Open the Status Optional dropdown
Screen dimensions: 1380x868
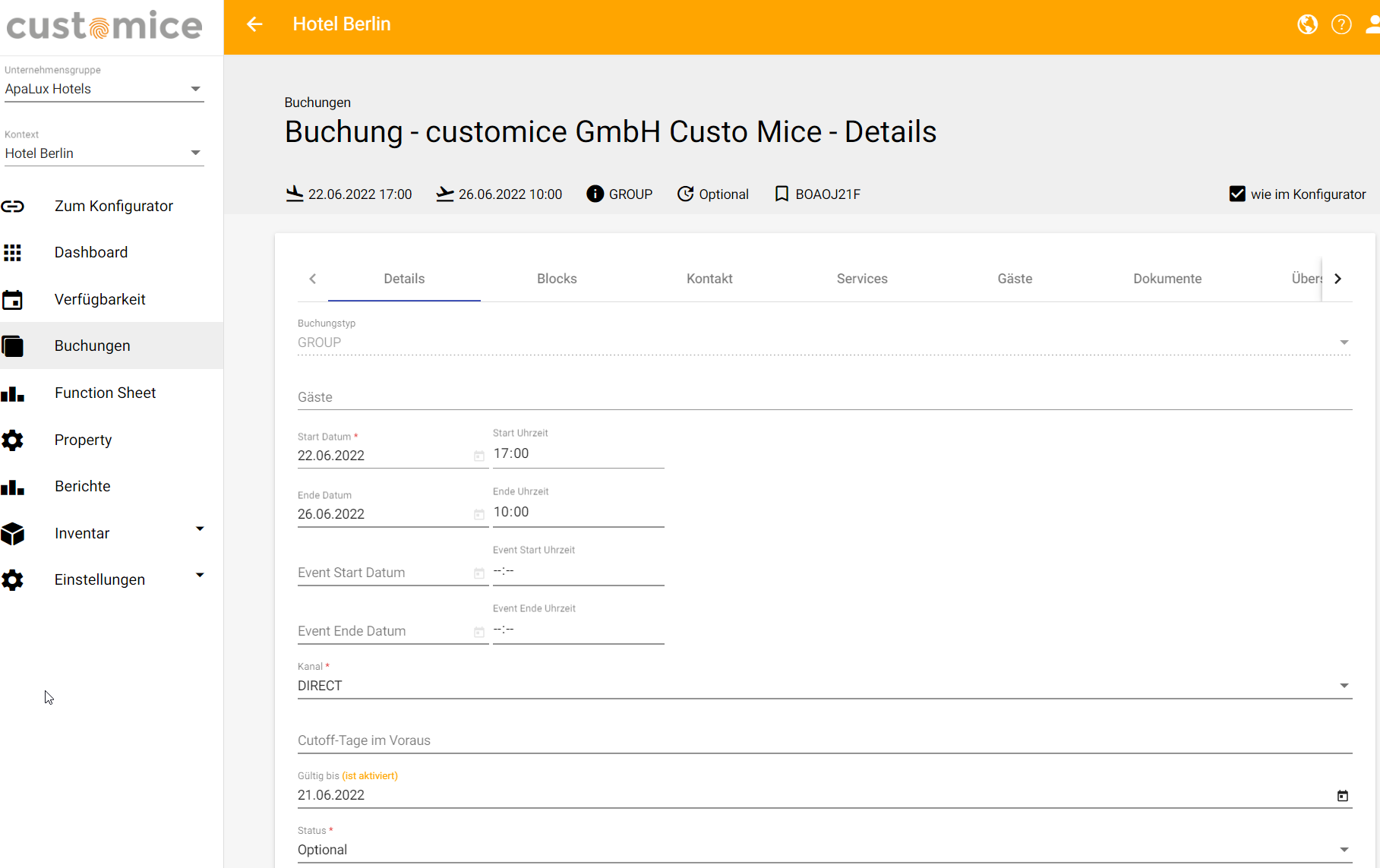(825, 850)
